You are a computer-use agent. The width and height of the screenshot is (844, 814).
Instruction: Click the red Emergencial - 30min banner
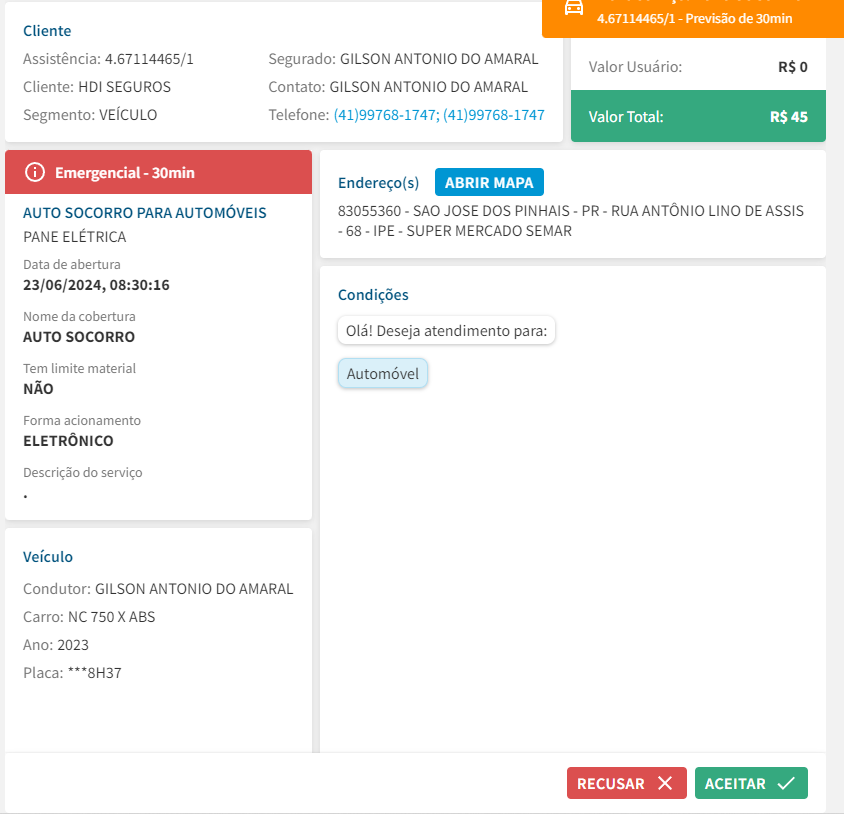158,172
